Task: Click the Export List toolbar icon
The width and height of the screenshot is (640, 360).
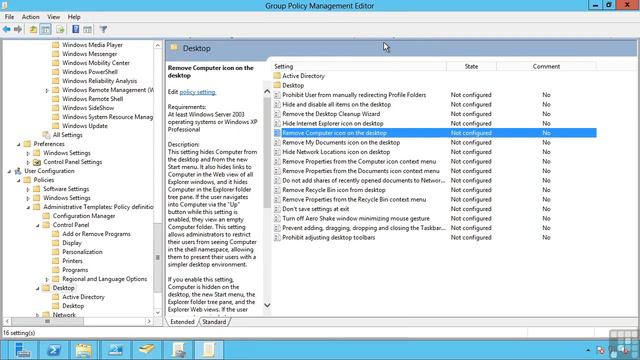Action: click(60, 29)
